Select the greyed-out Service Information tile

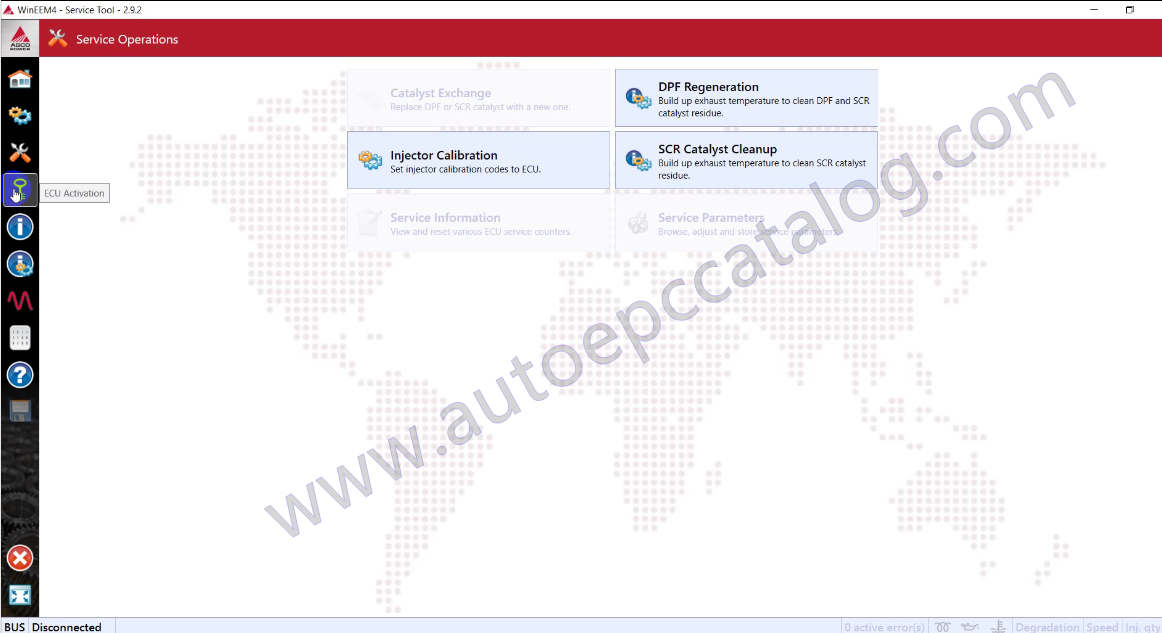pyautogui.click(x=479, y=222)
